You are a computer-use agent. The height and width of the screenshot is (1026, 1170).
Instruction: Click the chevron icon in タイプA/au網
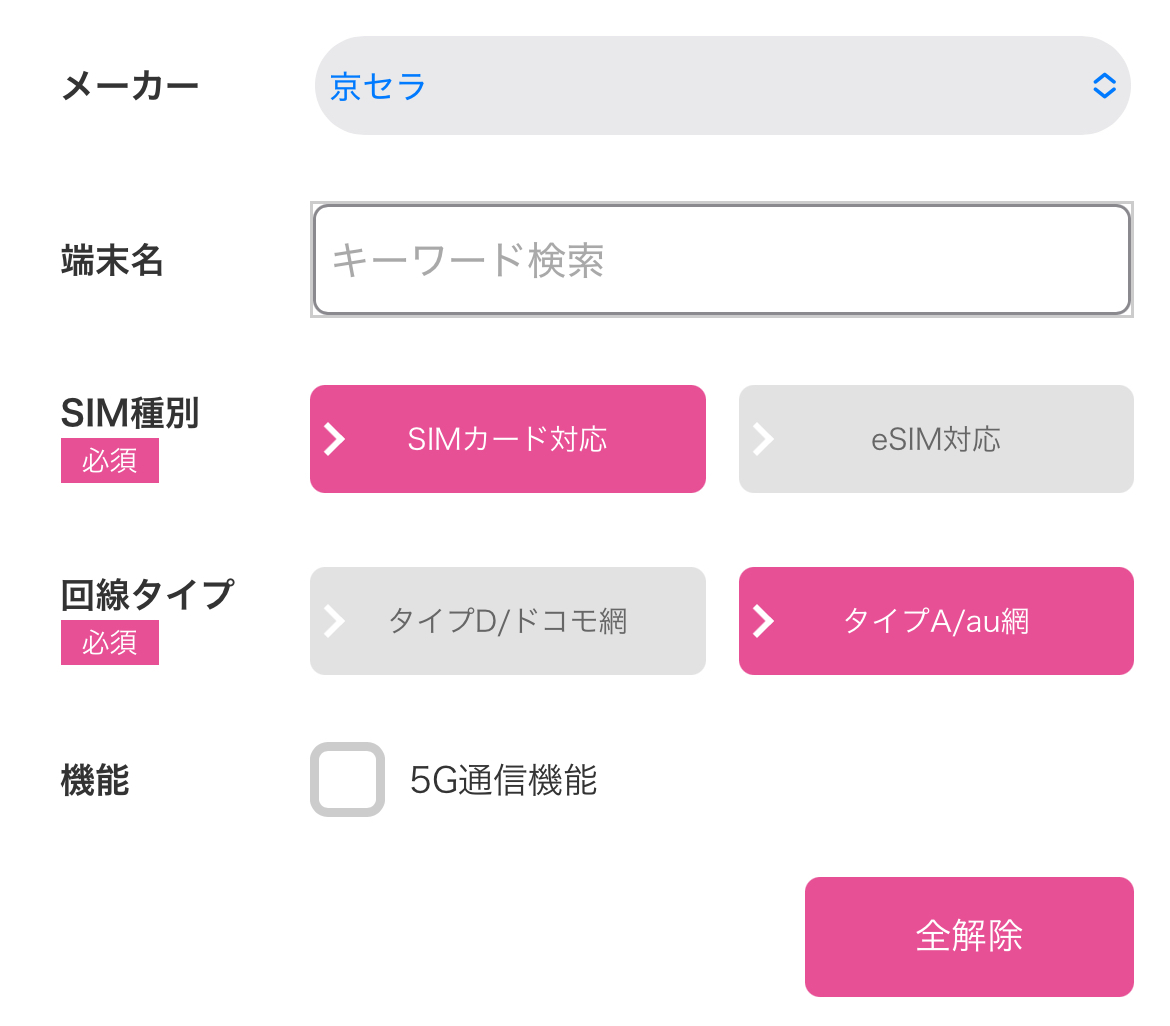763,621
